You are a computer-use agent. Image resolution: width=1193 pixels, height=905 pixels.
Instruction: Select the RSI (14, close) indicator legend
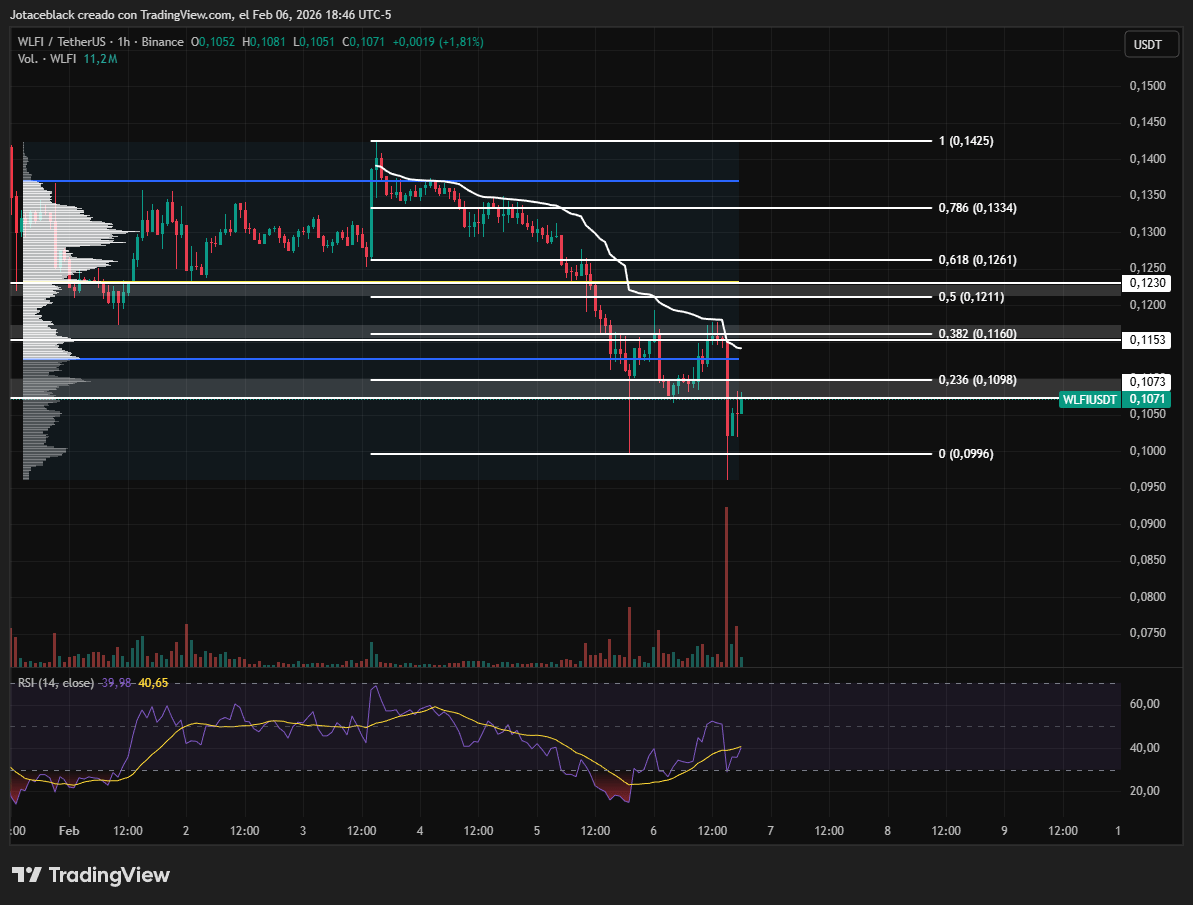[56, 683]
